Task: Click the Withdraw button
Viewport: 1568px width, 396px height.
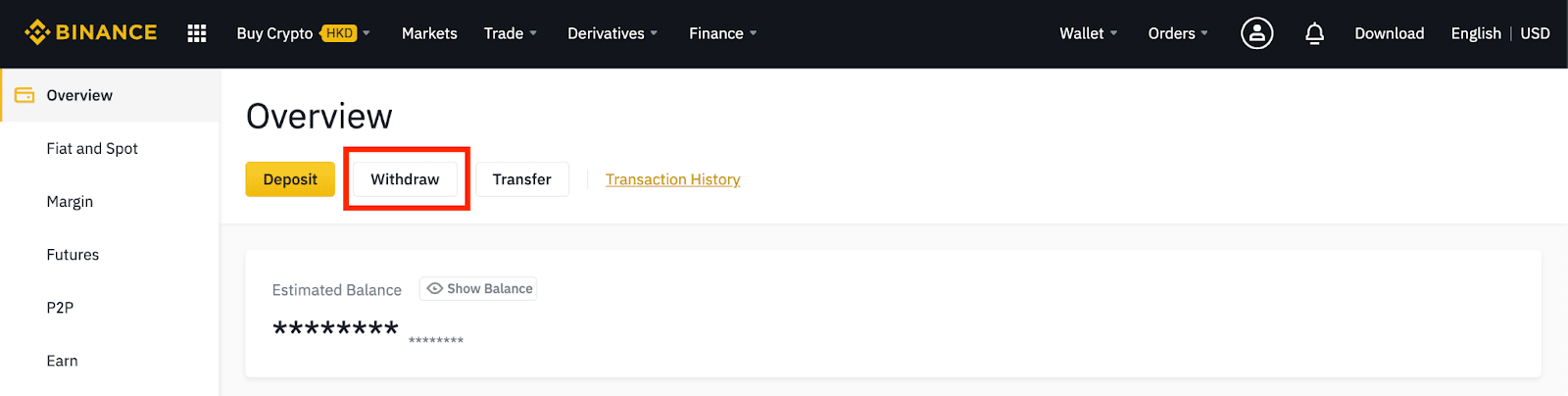Action: (405, 179)
